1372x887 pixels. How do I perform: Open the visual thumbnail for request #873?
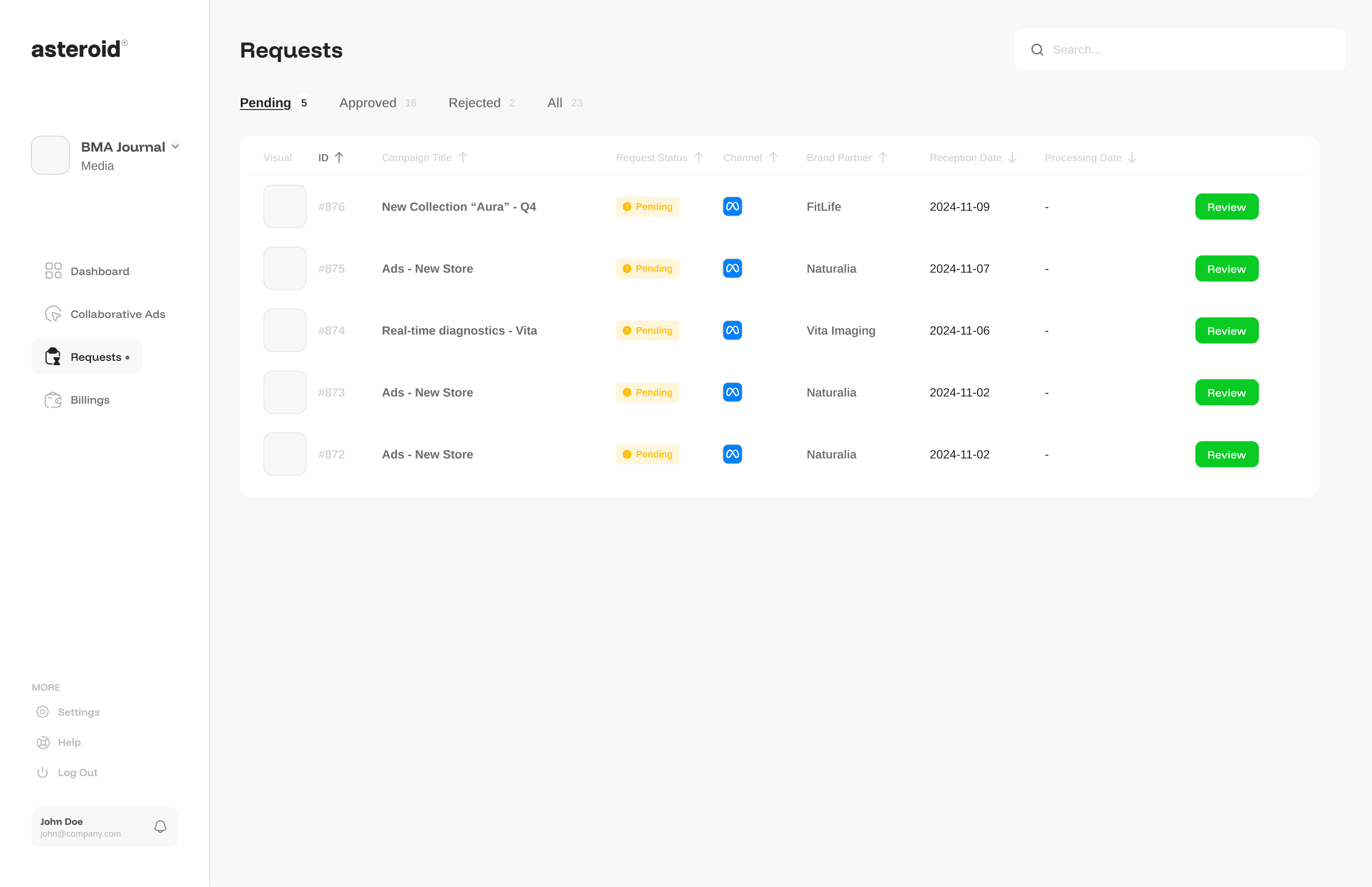pyautogui.click(x=285, y=392)
